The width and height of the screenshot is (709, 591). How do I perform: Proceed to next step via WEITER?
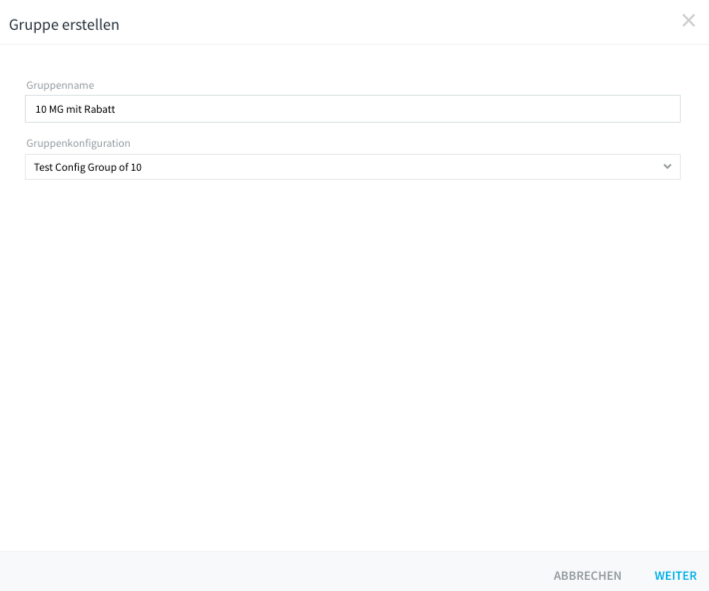pos(676,576)
